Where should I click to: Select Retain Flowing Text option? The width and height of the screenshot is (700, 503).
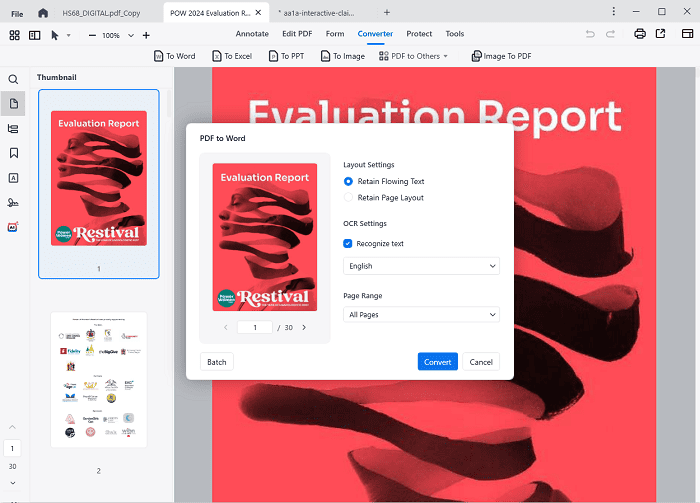pos(348,181)
